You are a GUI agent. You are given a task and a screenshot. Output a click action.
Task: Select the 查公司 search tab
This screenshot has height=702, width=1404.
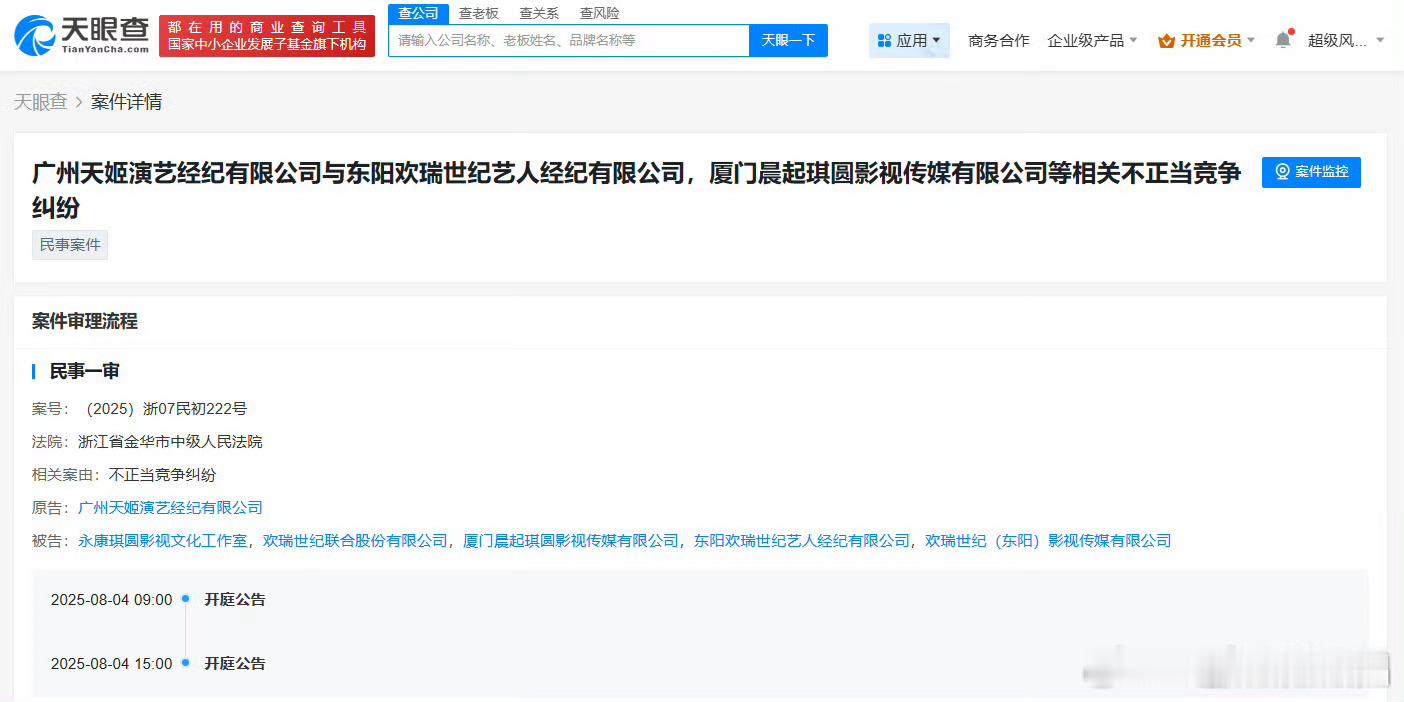418,13
